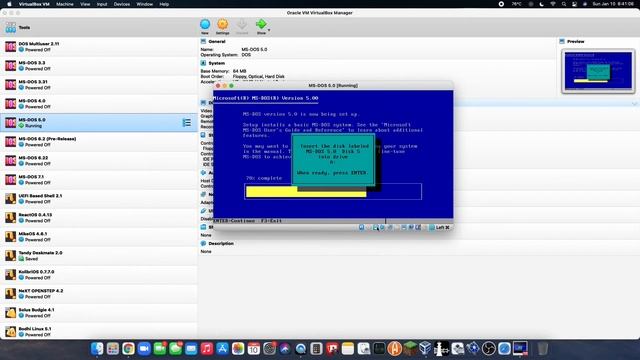Click the Wi-Fi icon in the menu bar

553,4
